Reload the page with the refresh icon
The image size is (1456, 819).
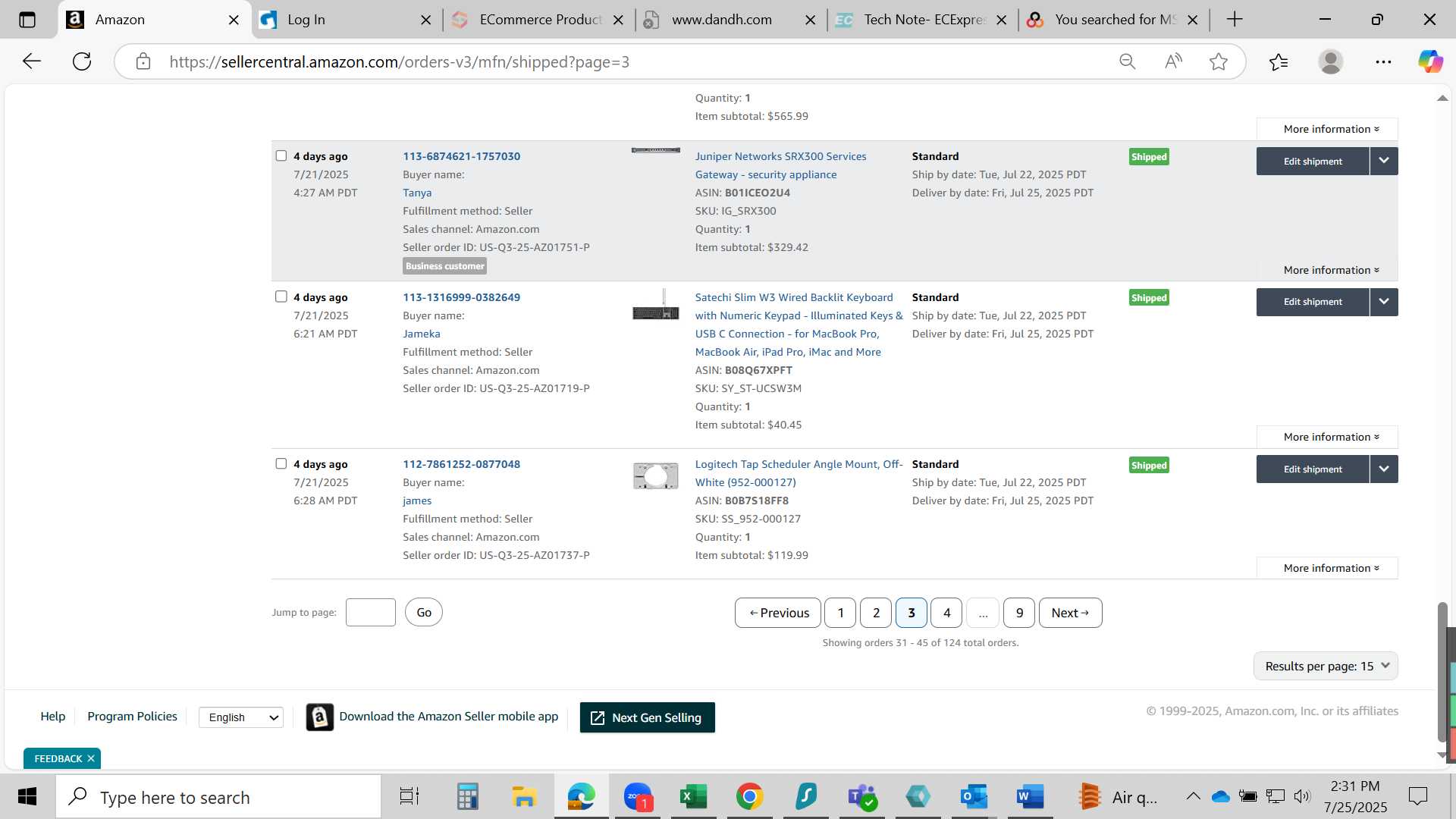point(82,61)
